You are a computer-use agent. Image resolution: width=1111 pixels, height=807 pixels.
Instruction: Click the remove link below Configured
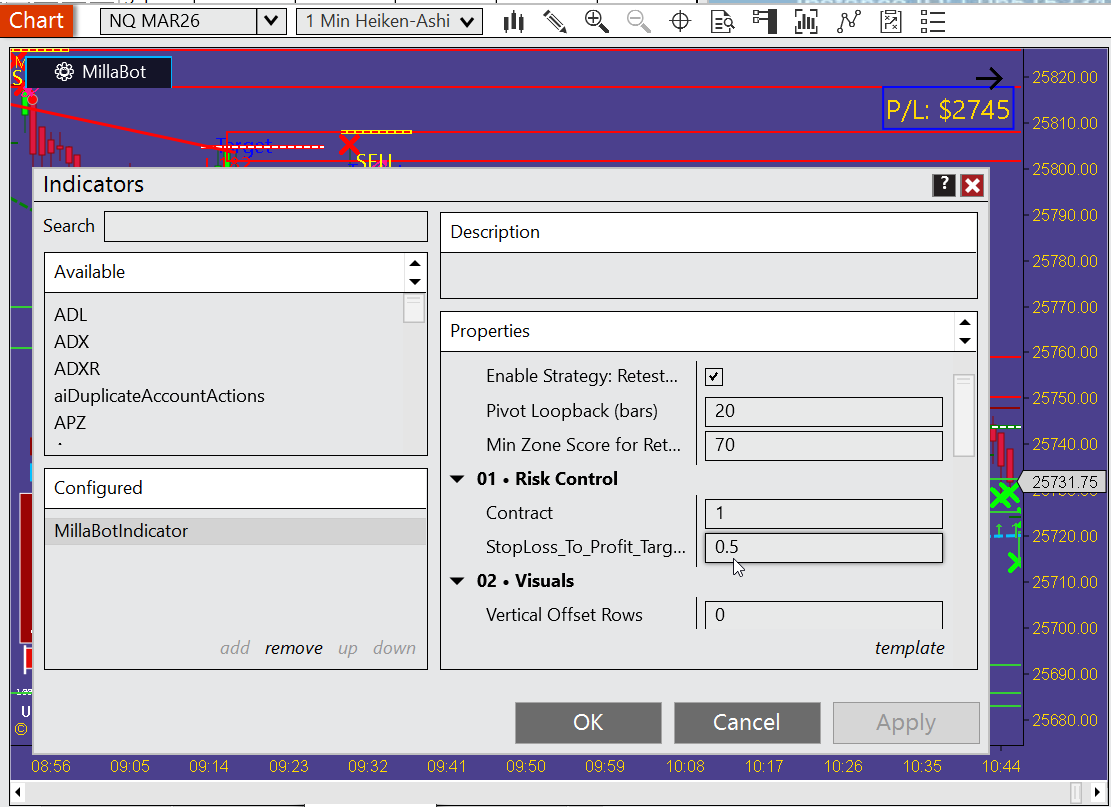pos(293,648)
